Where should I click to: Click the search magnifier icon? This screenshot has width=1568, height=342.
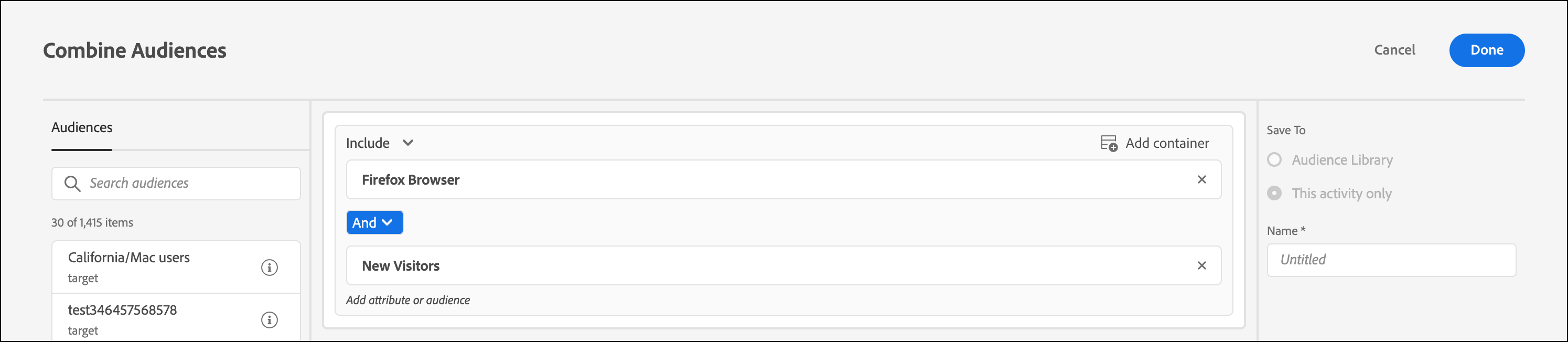tap(72, 184)
